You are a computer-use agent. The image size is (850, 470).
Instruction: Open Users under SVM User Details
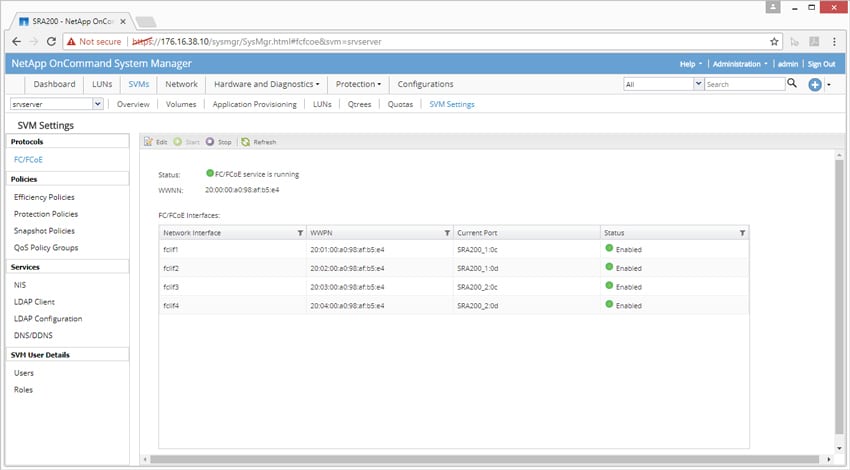click(x=24, y=373)
